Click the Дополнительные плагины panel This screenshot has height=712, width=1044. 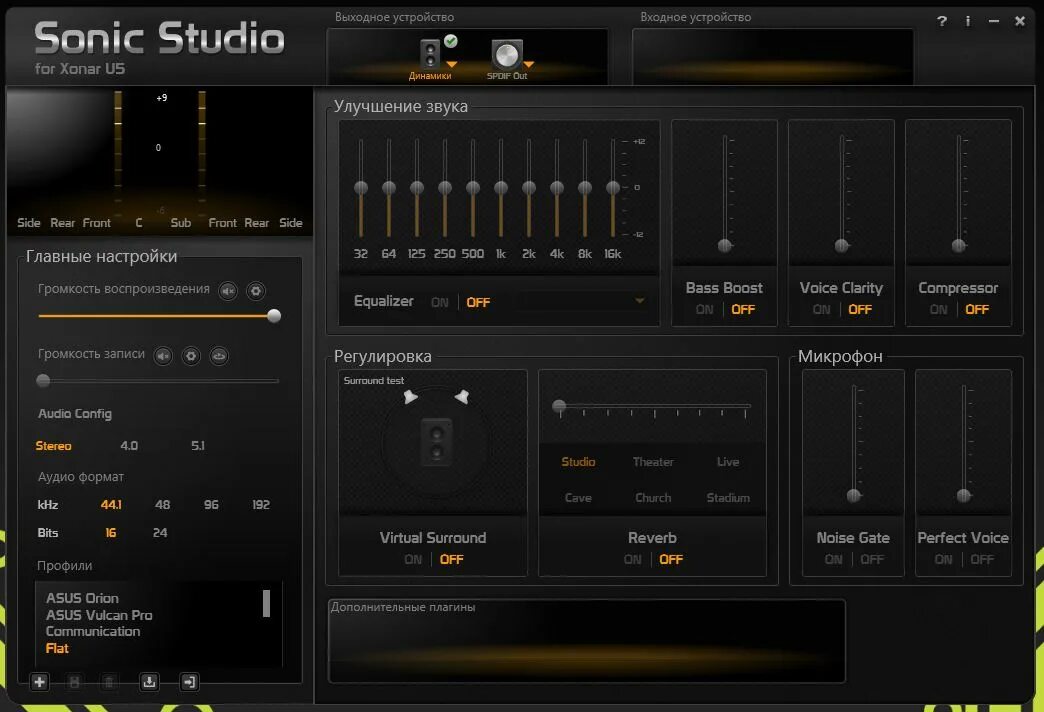(587, 641)
